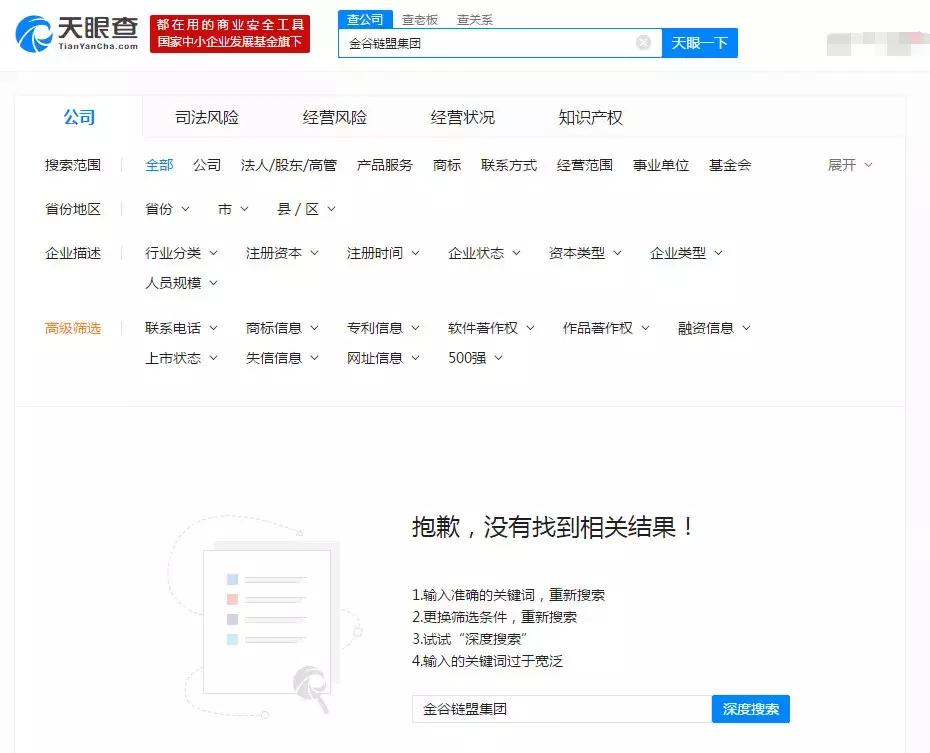Click the 天眼一下 search button
Screen dimensions: 930x753
(699, 42)
